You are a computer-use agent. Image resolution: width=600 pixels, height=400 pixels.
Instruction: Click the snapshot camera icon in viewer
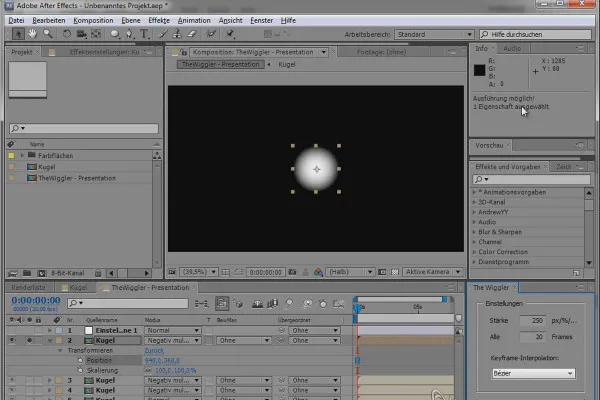(x=292, y=272)
